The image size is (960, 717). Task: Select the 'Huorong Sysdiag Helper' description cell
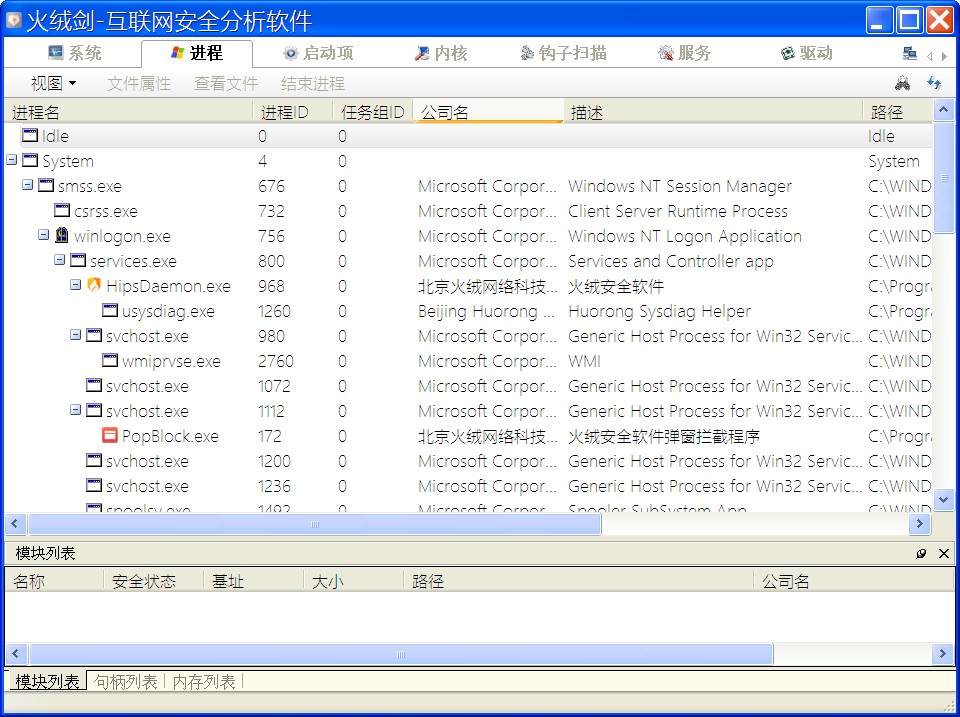click(659, 311)
